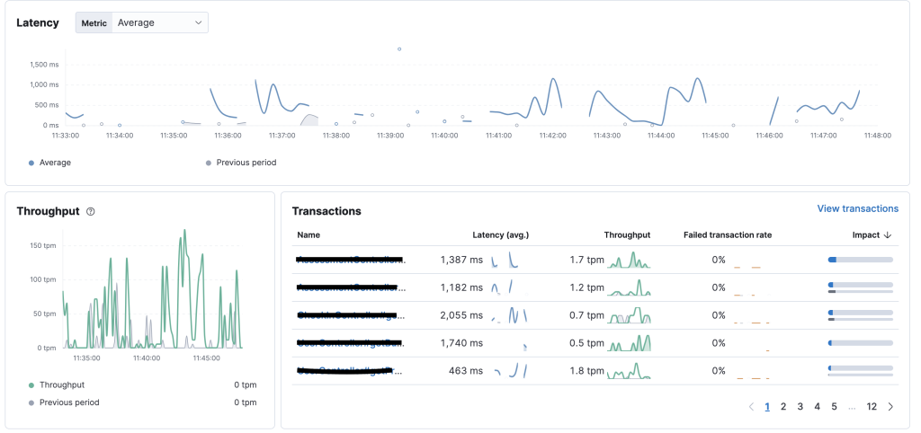Viewport: 921px width, 433px height.
Task: Toggle the Previous period legend in Latency
Action: (x=241, y=163)
